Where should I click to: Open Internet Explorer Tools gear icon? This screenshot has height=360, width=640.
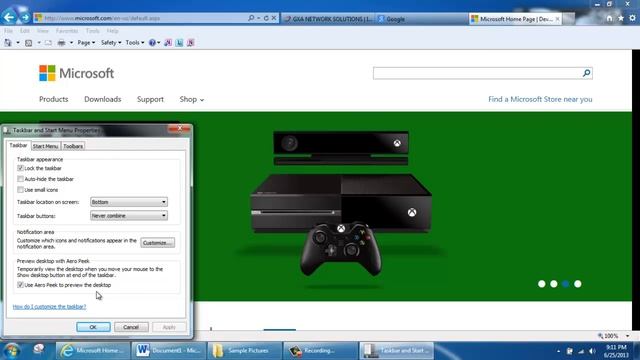(x=632, y=18)
